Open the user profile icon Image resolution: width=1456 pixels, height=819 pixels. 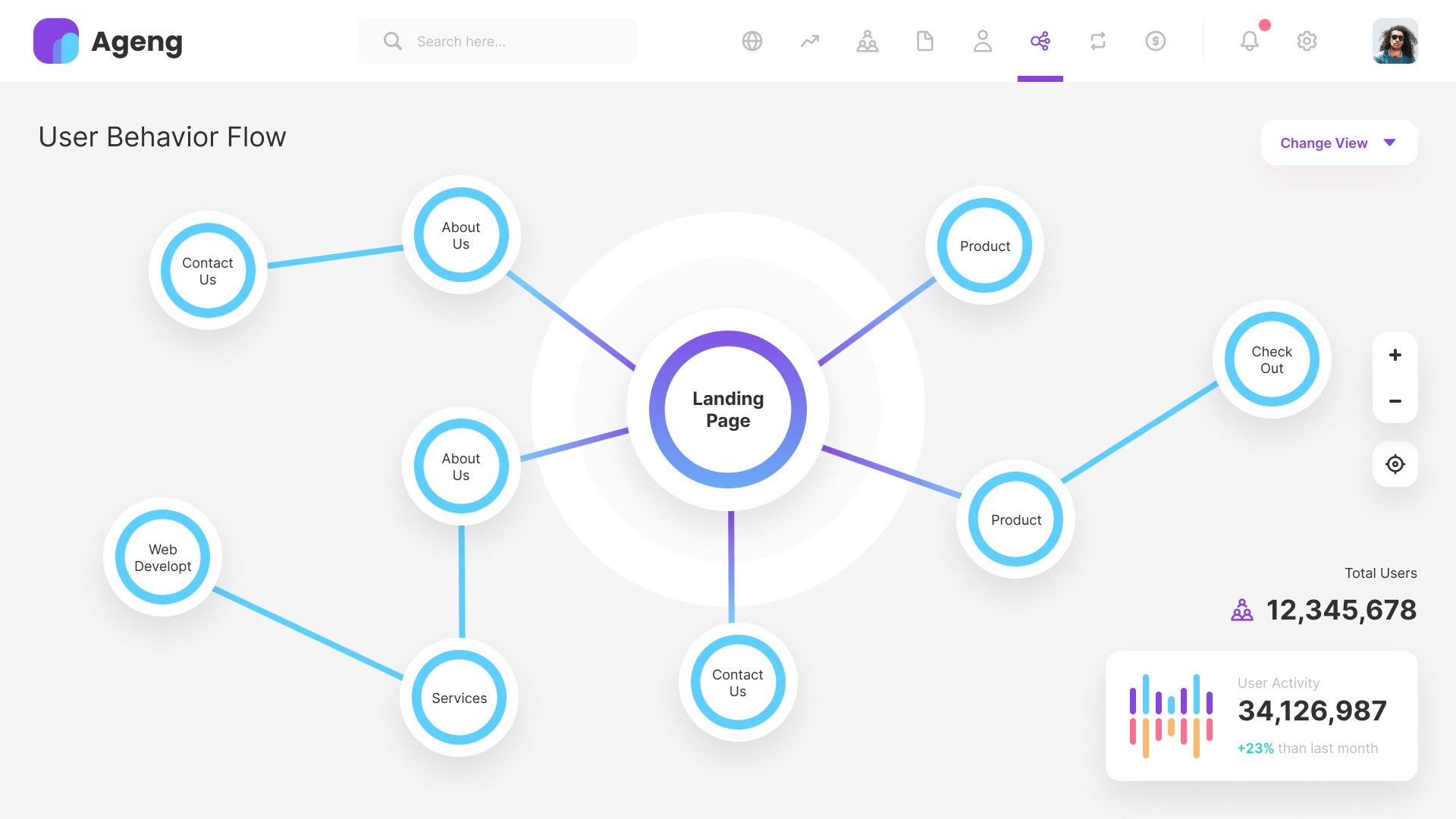[x=982, y=41]
